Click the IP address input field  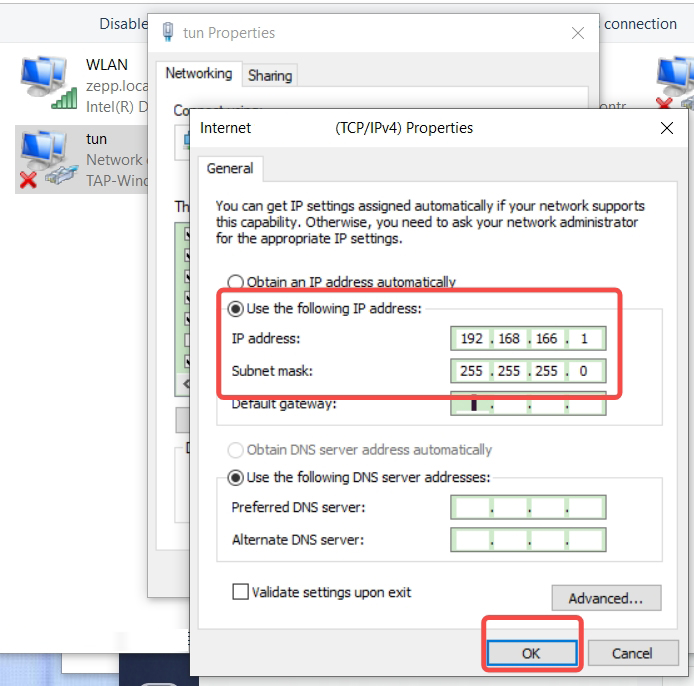tap(528, 339)
